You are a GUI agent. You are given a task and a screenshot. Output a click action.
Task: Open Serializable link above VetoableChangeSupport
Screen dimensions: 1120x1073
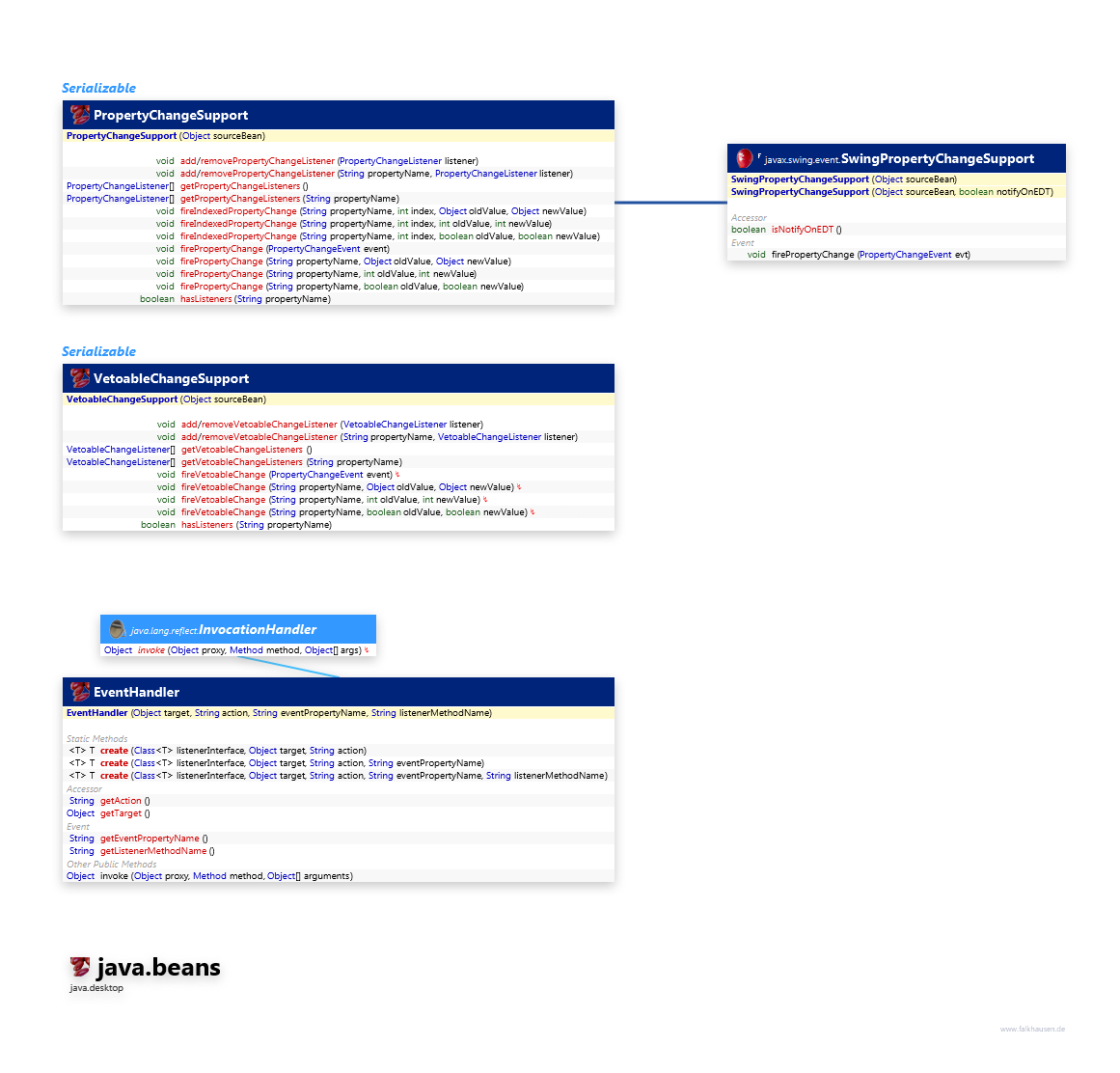tap(98, 351)
